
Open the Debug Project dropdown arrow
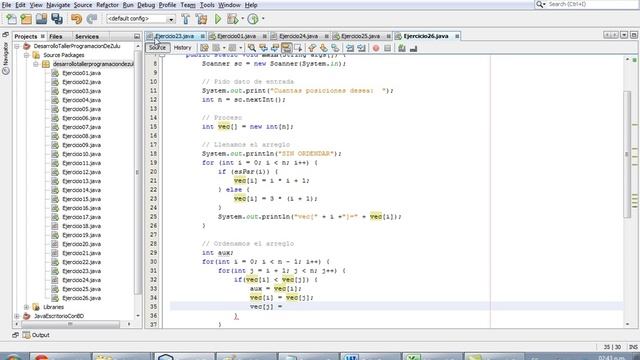[242, 19]
